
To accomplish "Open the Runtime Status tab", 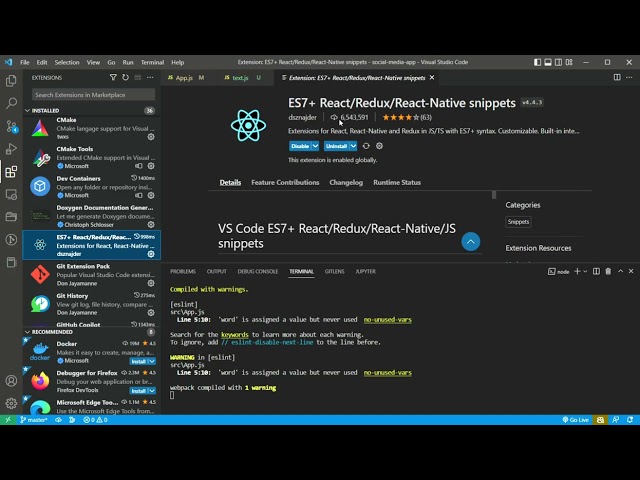I will 397,182.
